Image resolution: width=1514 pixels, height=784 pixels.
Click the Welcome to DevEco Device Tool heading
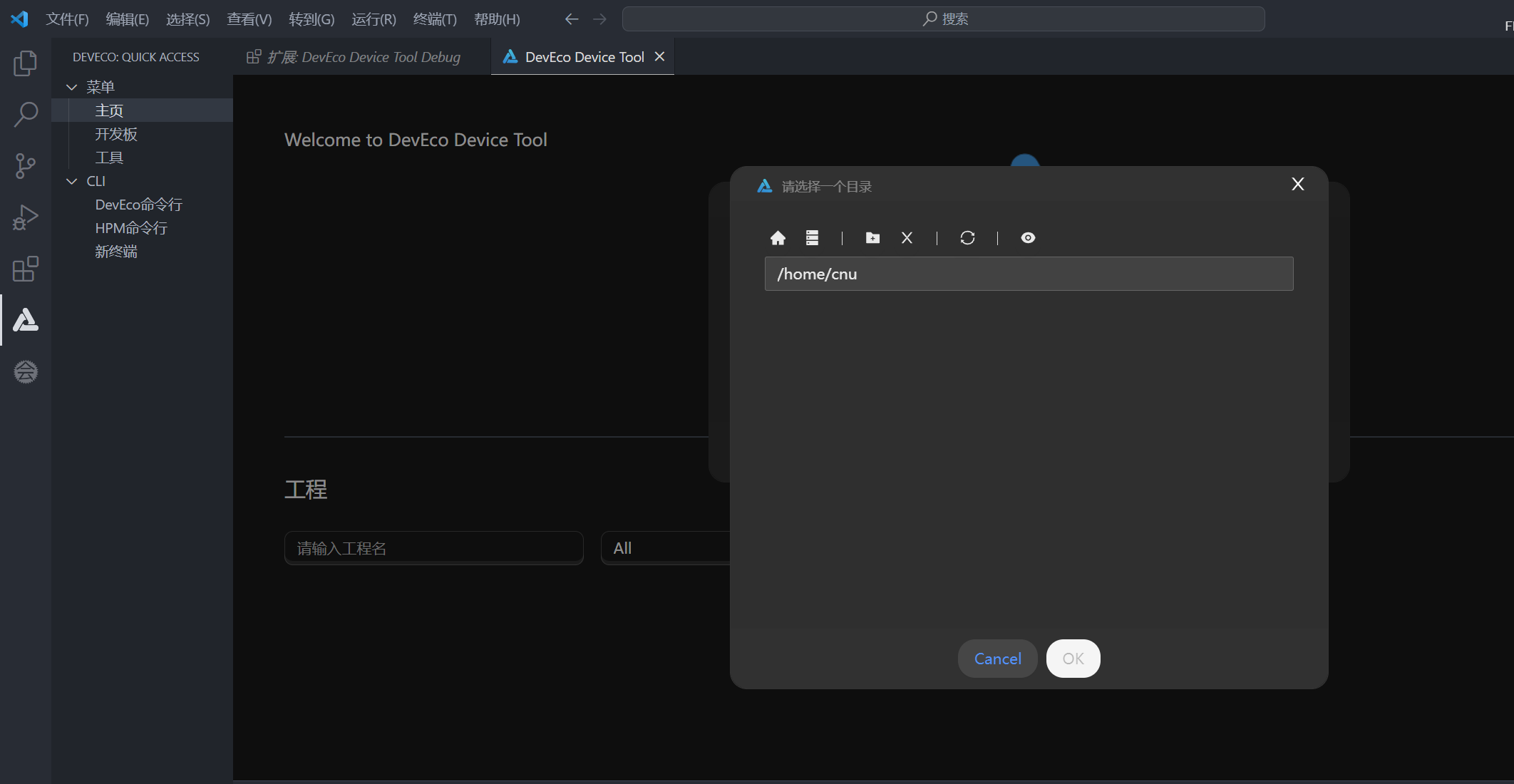pyautogui.click(x=416, y=140)
